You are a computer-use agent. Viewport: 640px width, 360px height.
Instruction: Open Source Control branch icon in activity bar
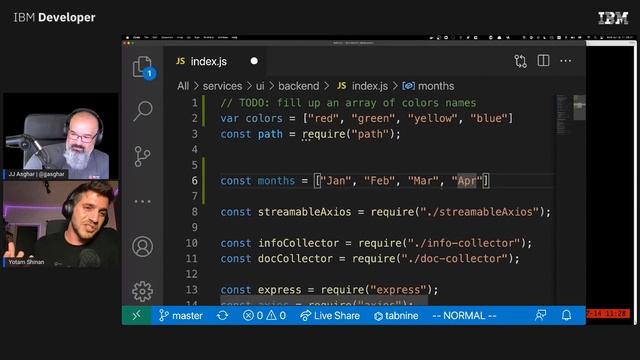tap(142, 157)
